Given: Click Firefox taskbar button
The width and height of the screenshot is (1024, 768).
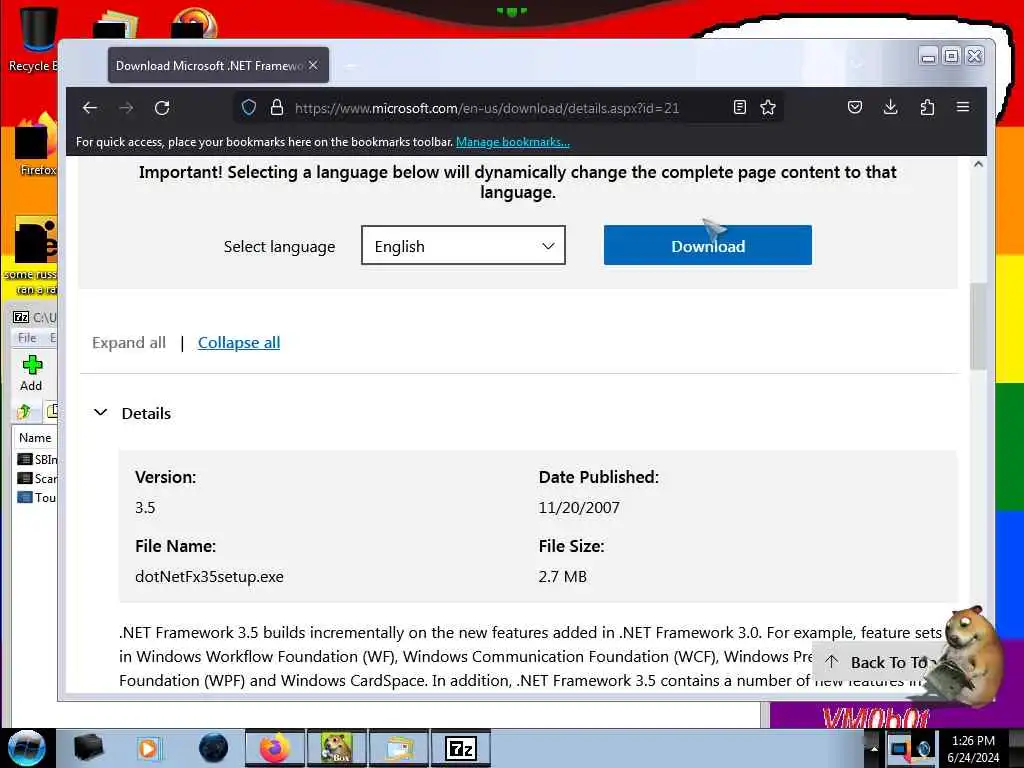Looking at the screenshot, I should [275, 748].
